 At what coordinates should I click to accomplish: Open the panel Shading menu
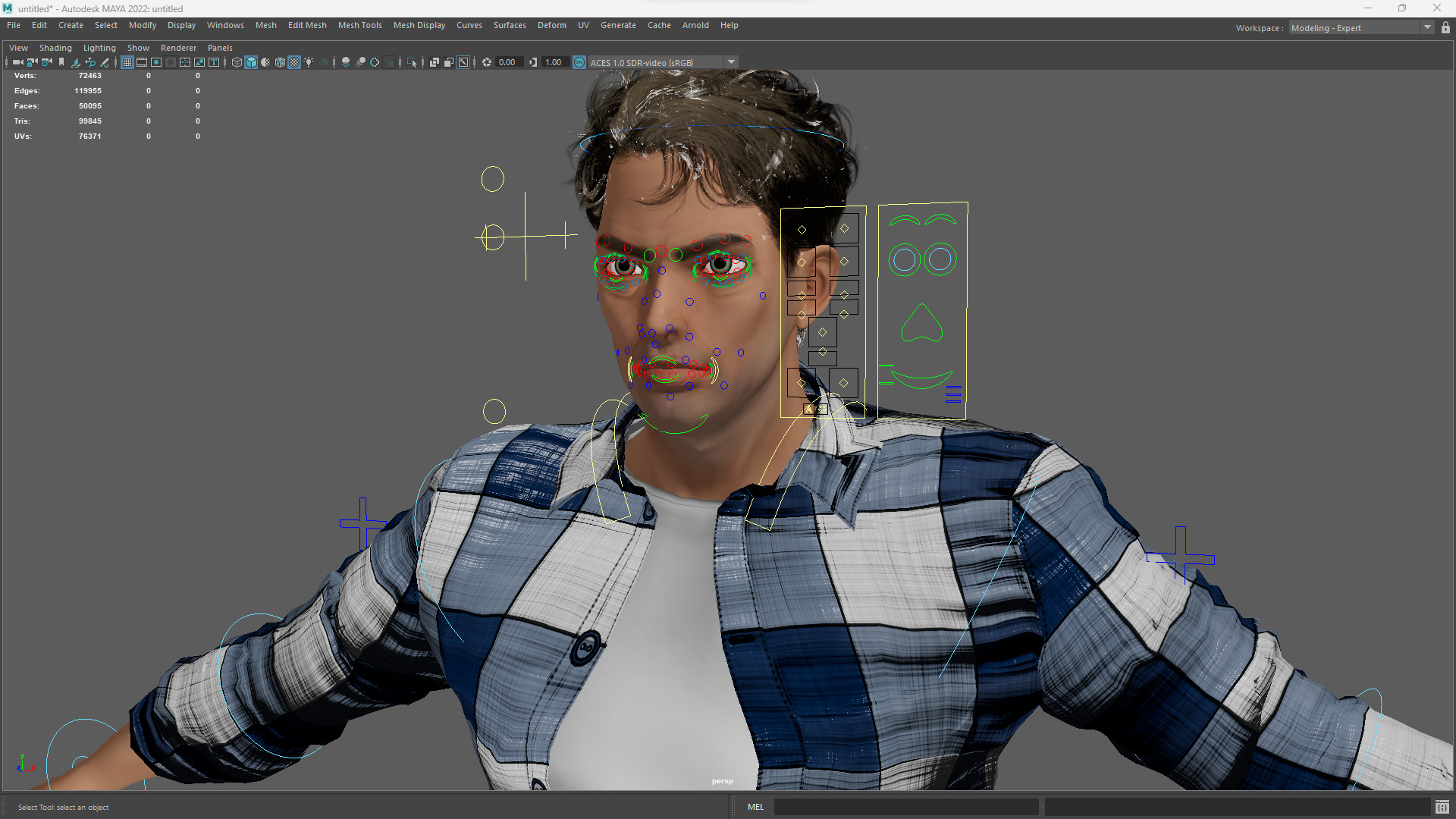55,48
